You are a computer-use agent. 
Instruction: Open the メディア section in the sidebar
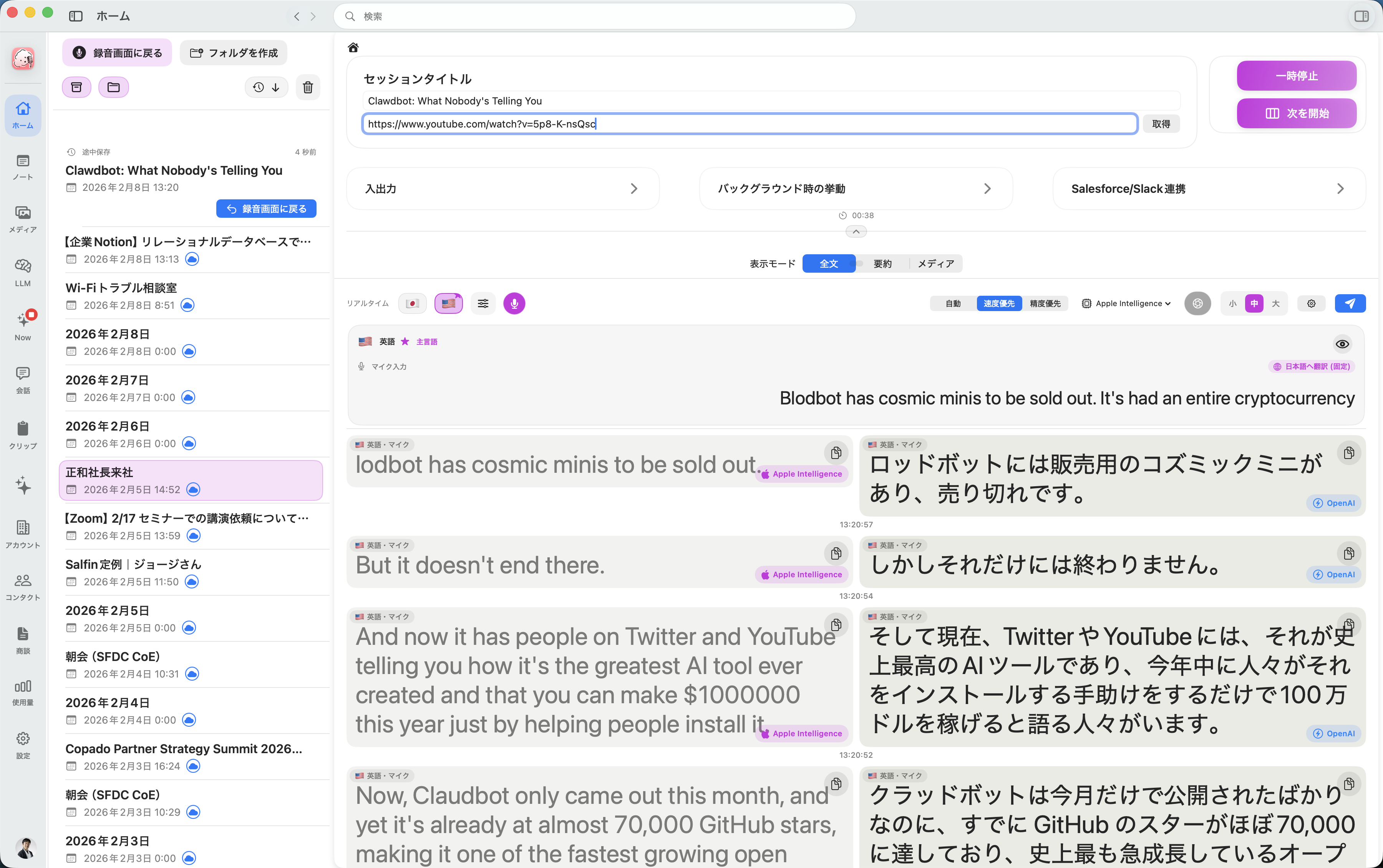point(22,220)
